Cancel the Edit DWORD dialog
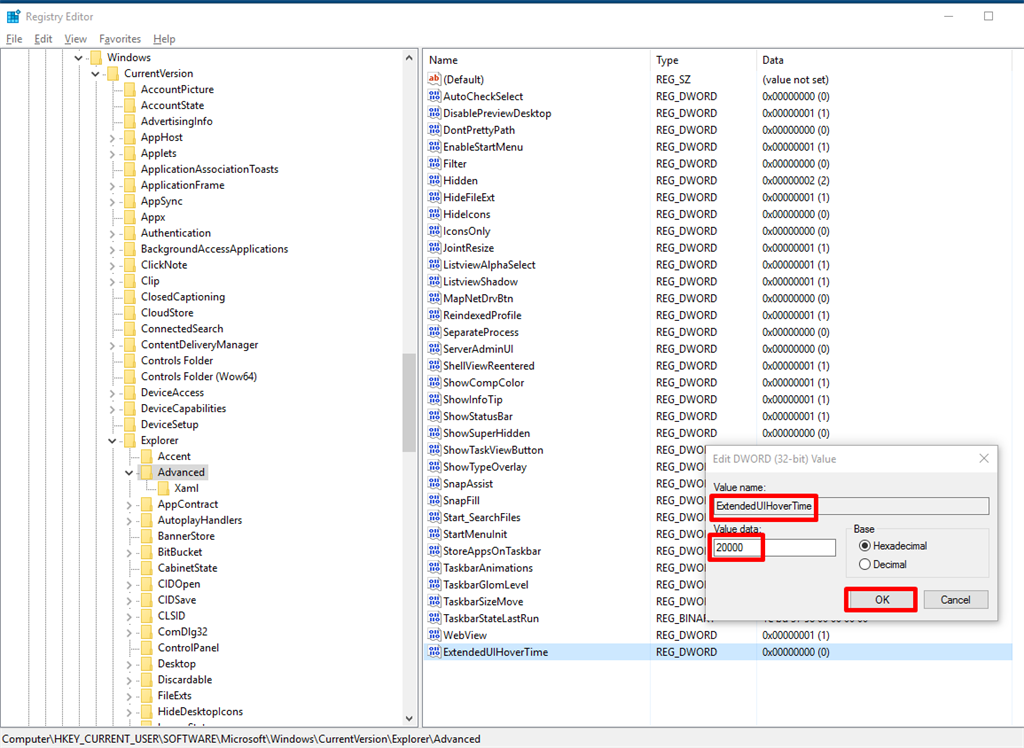 click(955, 600)
